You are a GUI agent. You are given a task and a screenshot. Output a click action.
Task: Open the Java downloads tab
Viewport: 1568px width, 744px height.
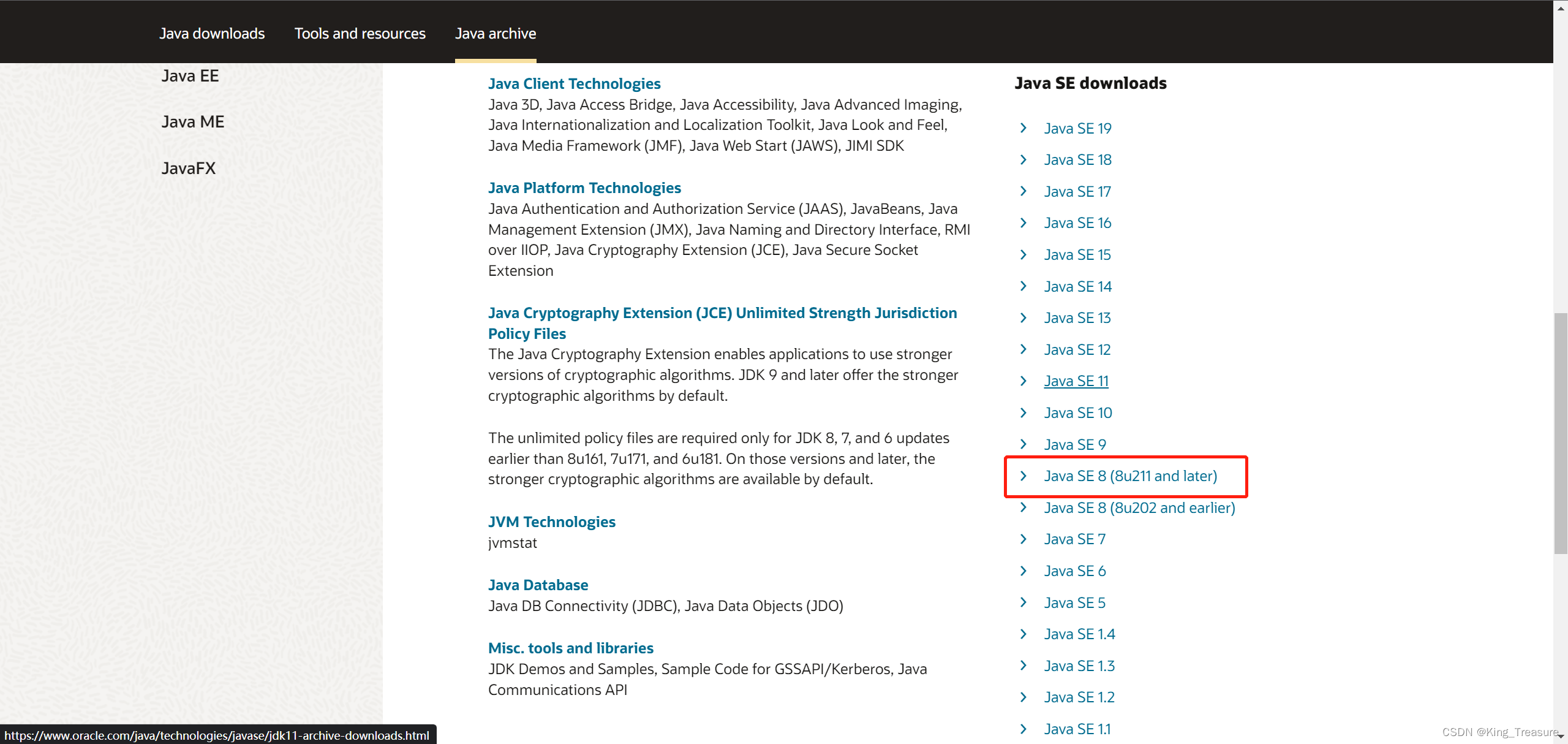[x=212, y=34]
